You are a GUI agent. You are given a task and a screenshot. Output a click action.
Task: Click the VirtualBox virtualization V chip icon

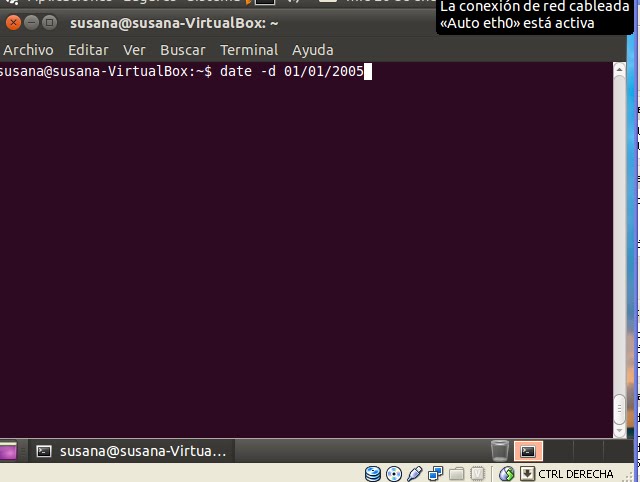coord(477,474)
